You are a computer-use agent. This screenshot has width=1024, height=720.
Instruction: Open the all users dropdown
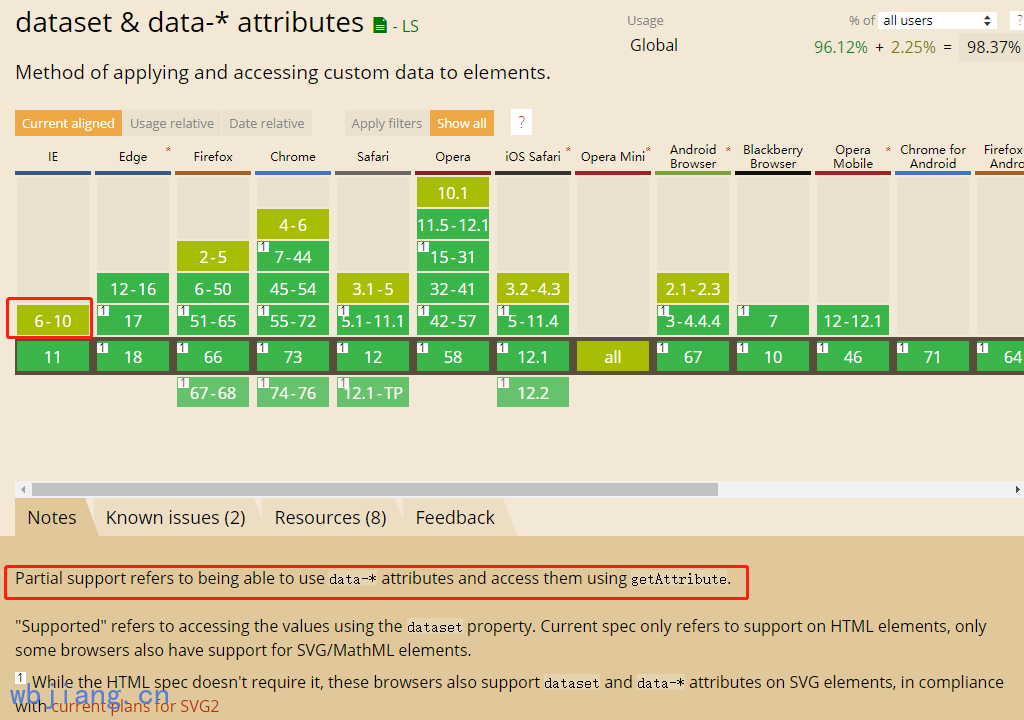[x=936, y=21]
